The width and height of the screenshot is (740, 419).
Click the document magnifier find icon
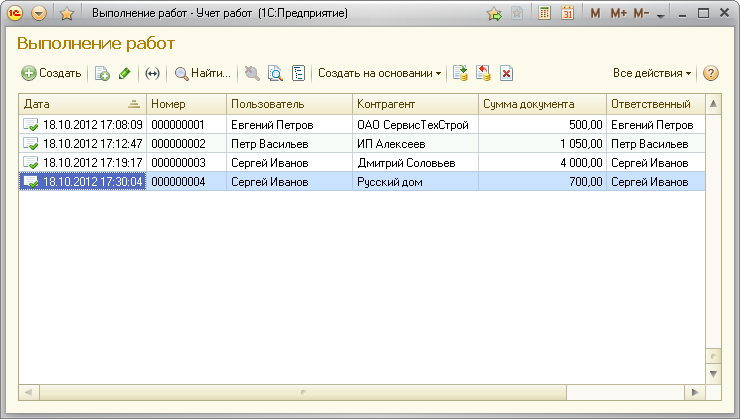(275, 73)
